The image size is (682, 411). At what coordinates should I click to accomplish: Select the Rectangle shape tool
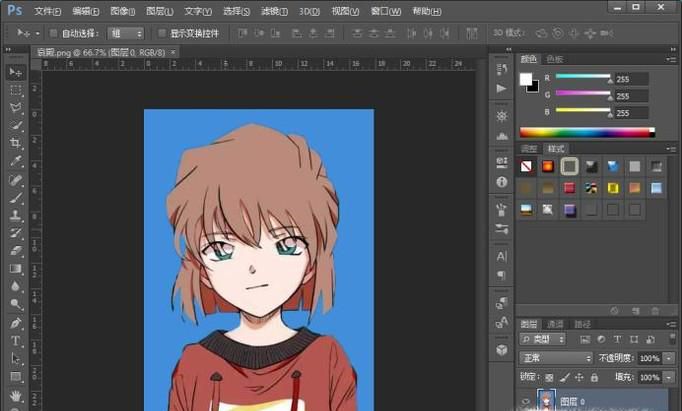point(16,377)
